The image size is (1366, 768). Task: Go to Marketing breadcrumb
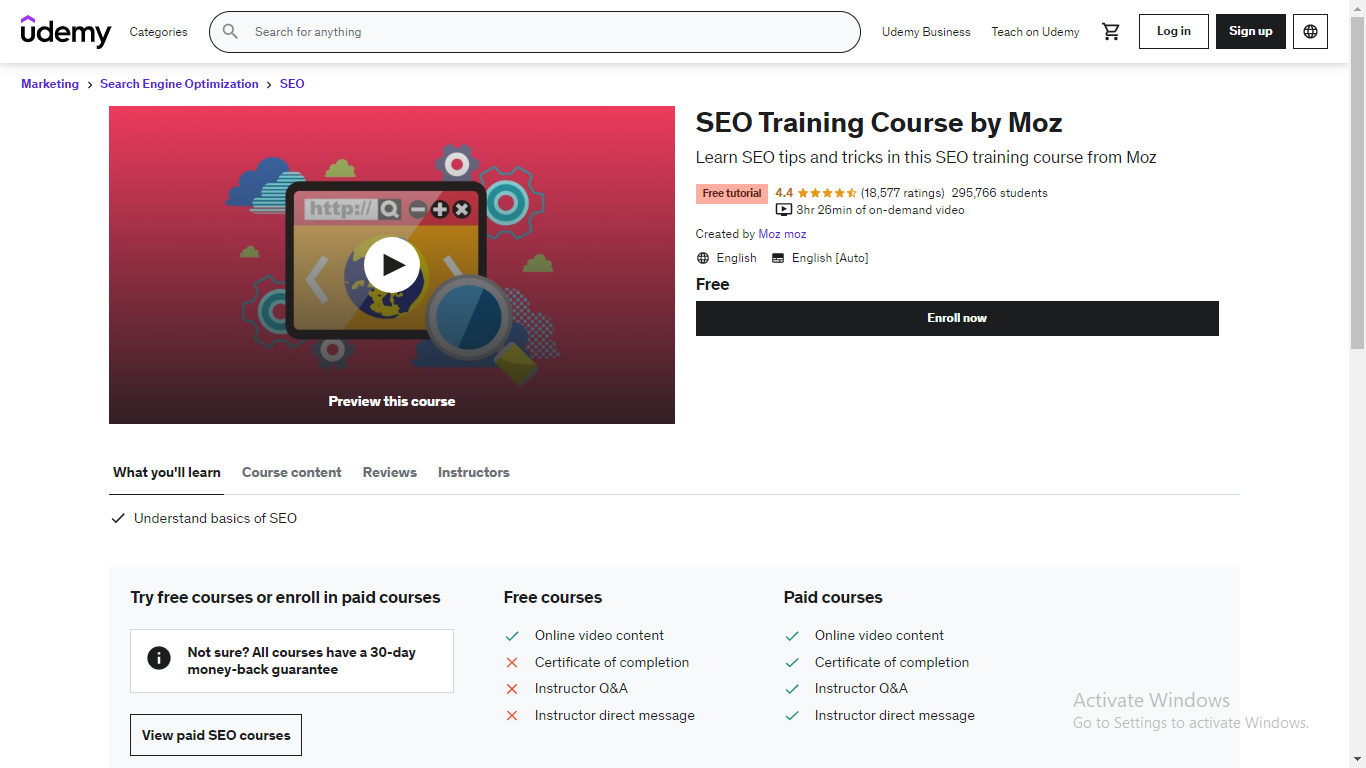50,84
